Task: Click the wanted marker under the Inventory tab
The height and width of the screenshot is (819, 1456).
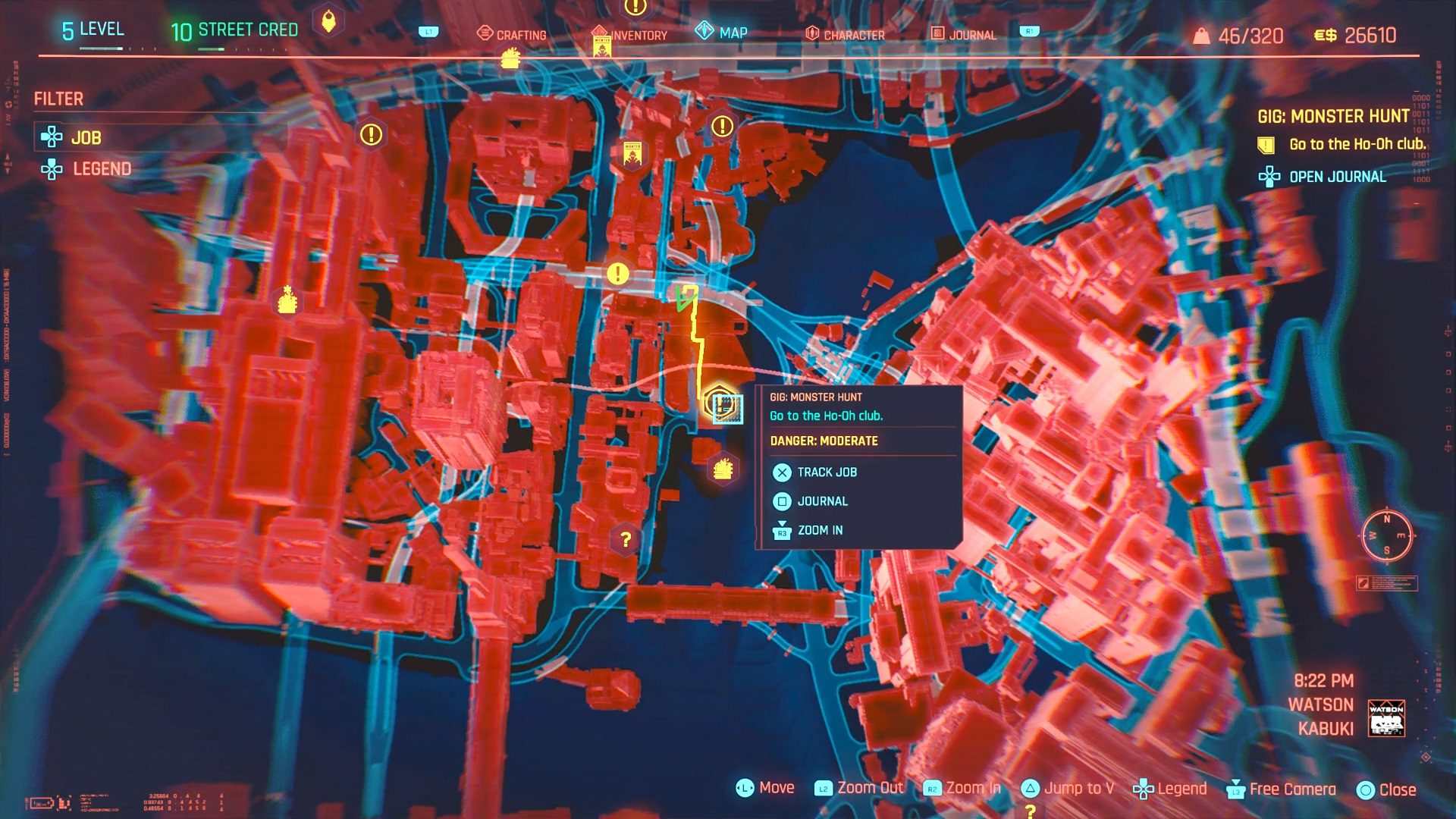Action: click(602, 47)
